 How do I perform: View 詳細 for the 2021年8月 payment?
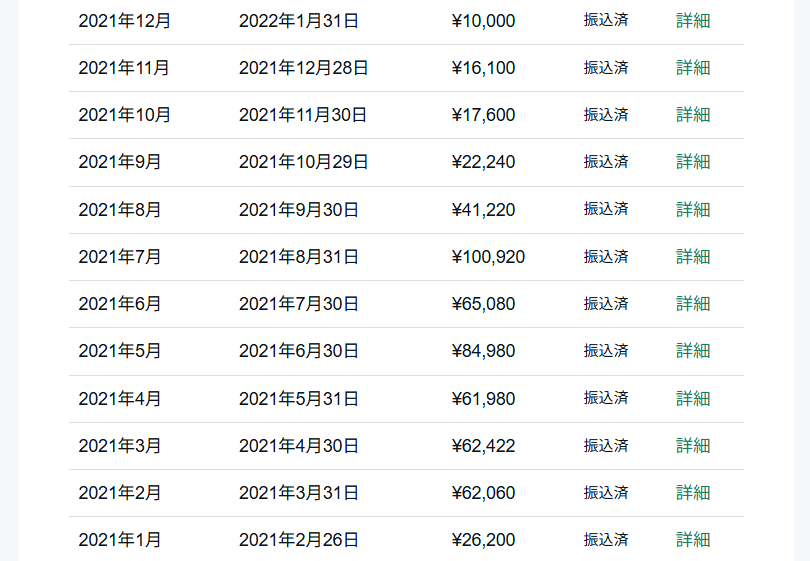click(693, 209)
